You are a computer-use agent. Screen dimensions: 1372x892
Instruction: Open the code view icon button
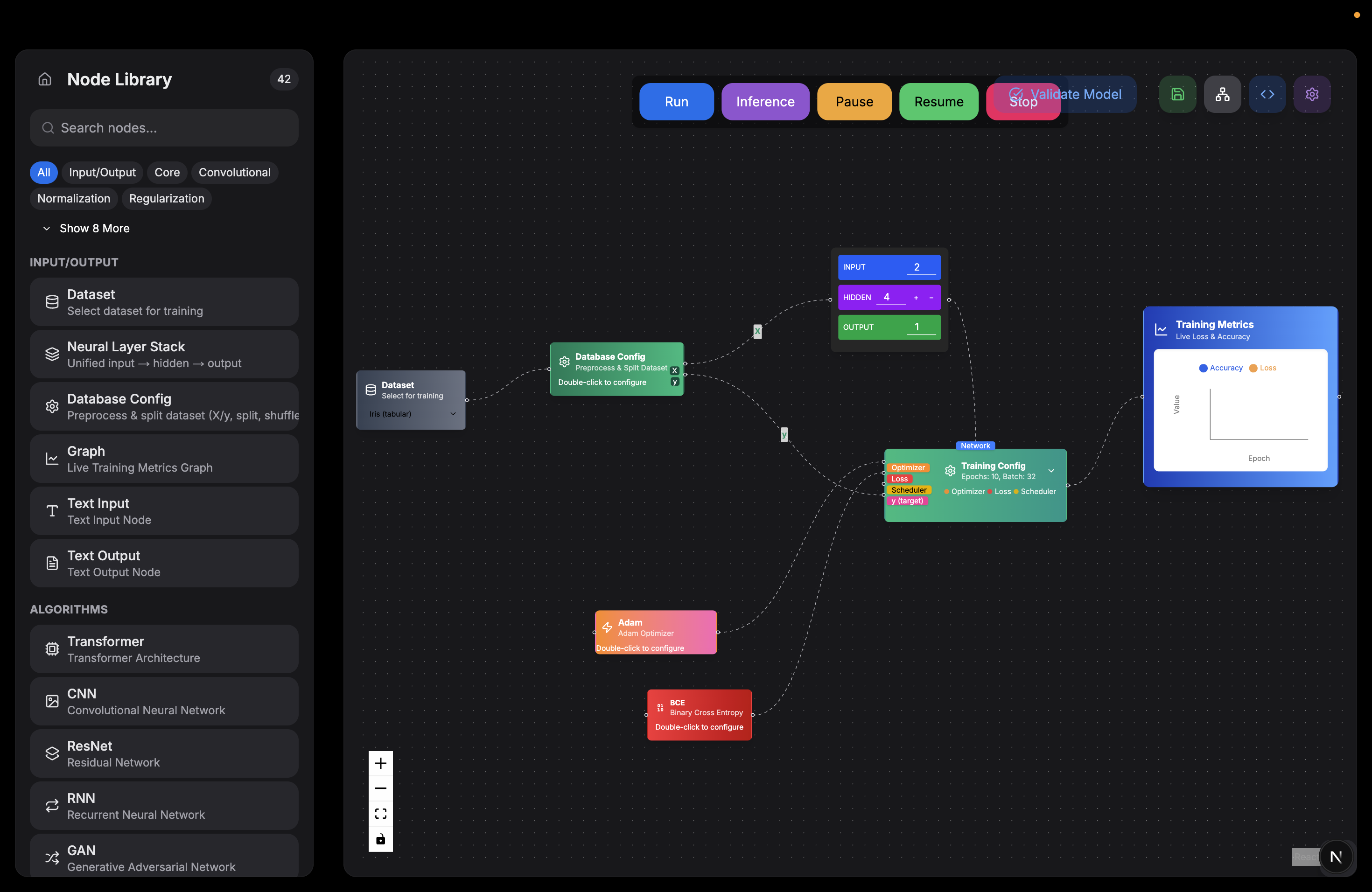(x=1267, y=94)
